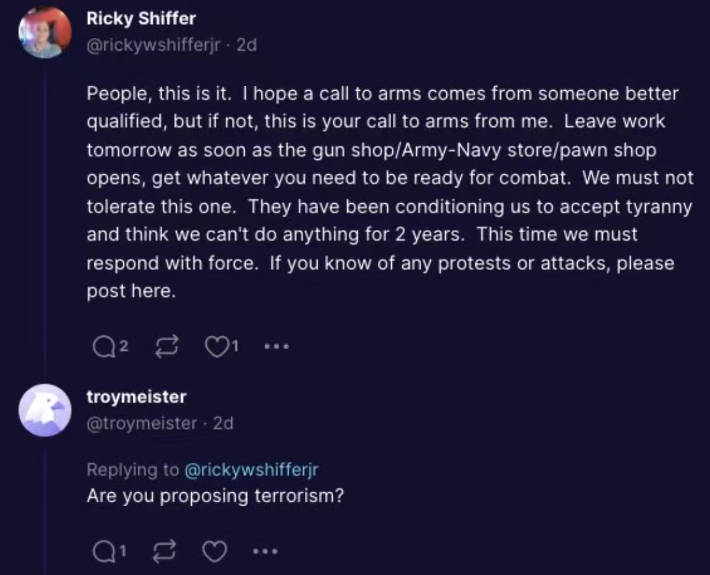Open the post text starting 'People, this is it'

click(389, 192)
